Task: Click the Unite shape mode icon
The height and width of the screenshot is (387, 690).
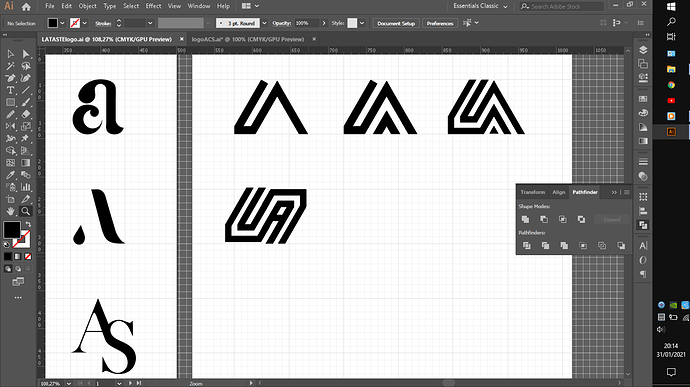Action: pyautogui.click(x=525, y=219)
